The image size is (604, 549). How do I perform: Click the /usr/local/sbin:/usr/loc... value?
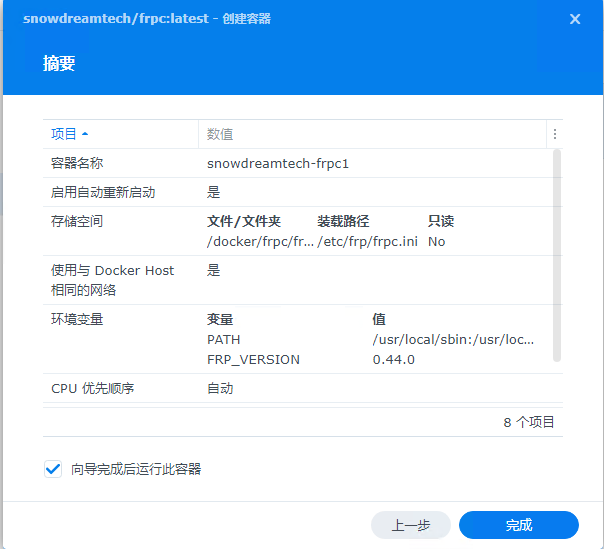453,339
